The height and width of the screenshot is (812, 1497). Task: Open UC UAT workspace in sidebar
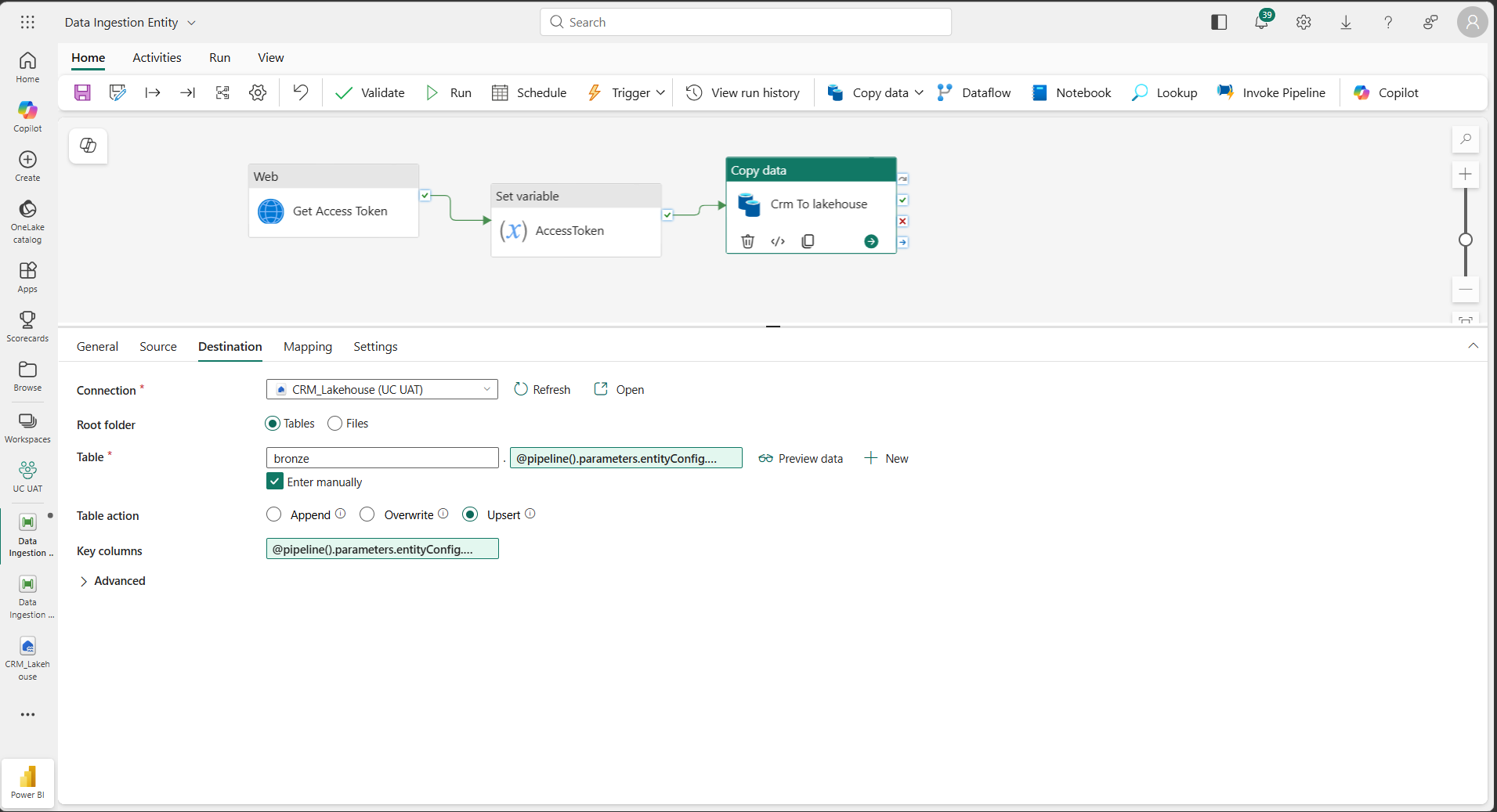(x=27, y=476)
